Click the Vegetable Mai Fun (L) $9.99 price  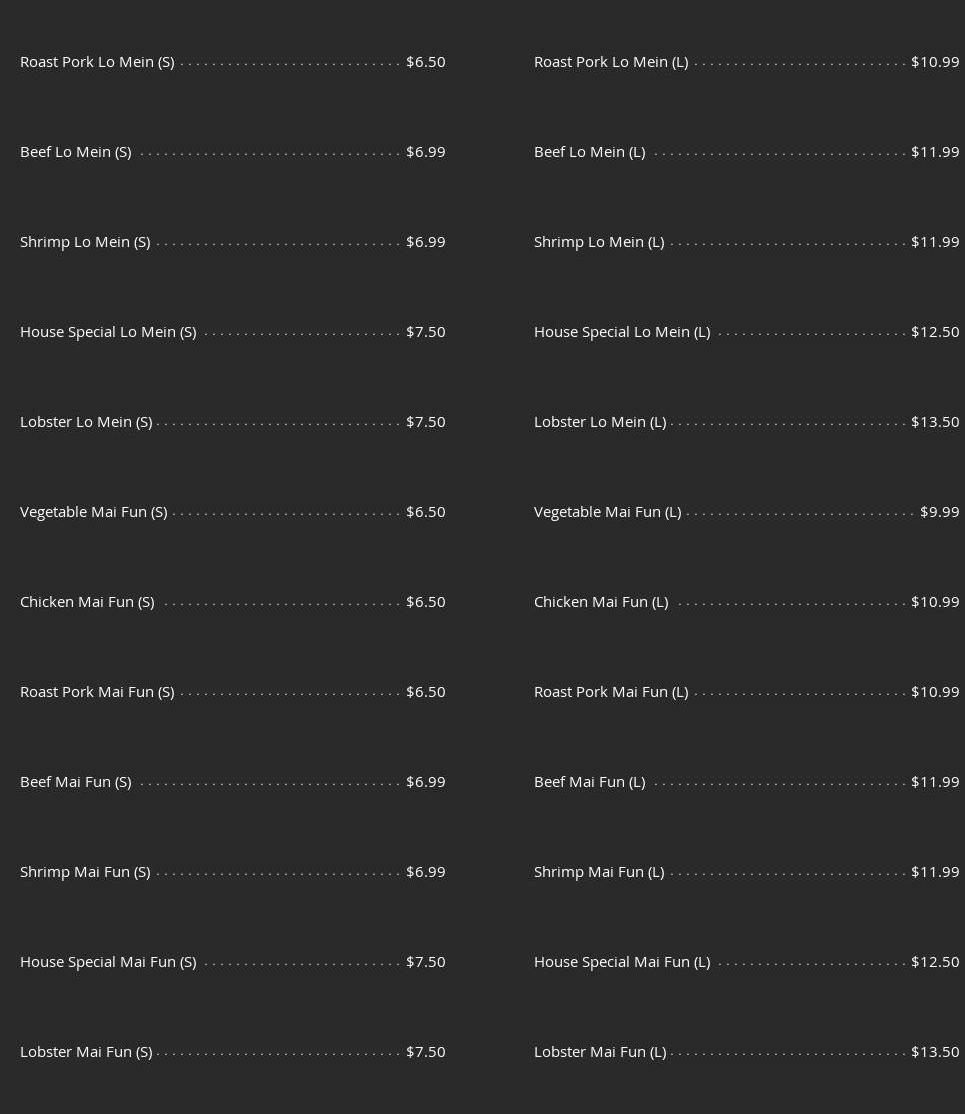[939, 512]
